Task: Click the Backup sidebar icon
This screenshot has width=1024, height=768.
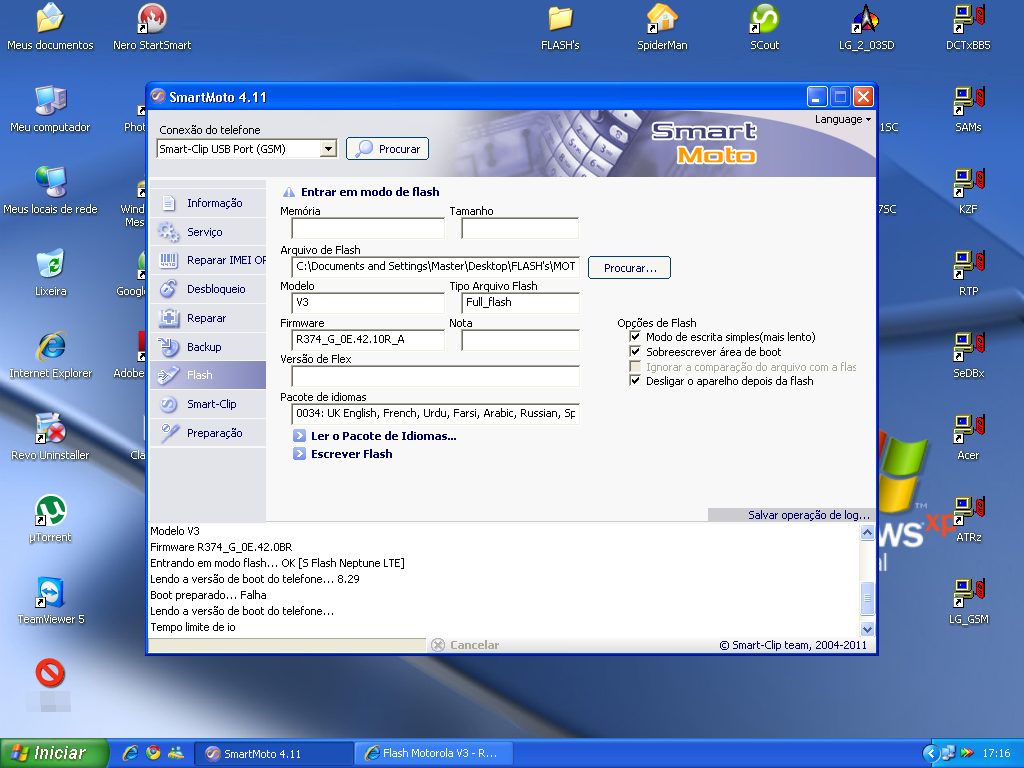Action: click(168, 347)
